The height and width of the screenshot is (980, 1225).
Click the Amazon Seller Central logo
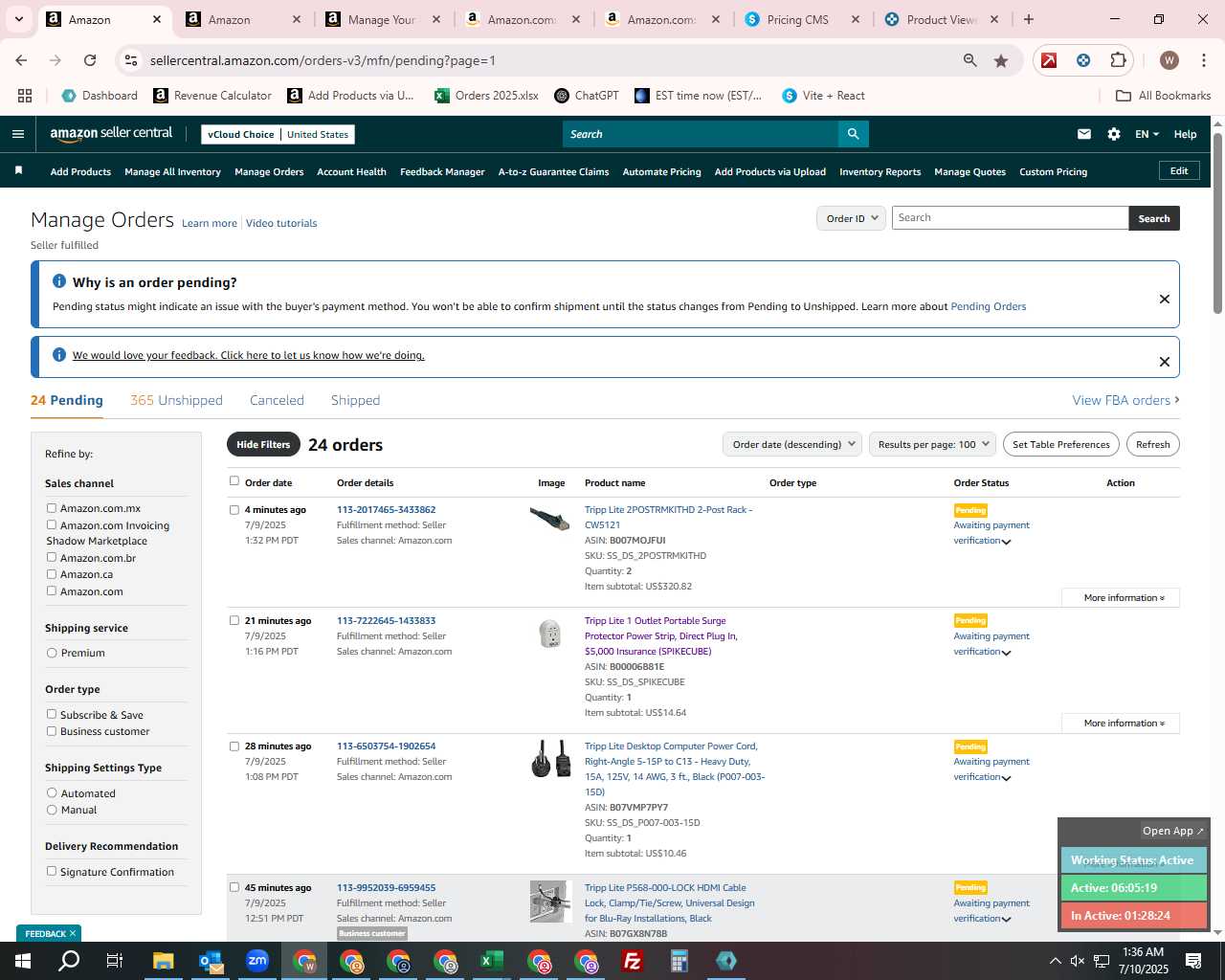pos(111,134)
